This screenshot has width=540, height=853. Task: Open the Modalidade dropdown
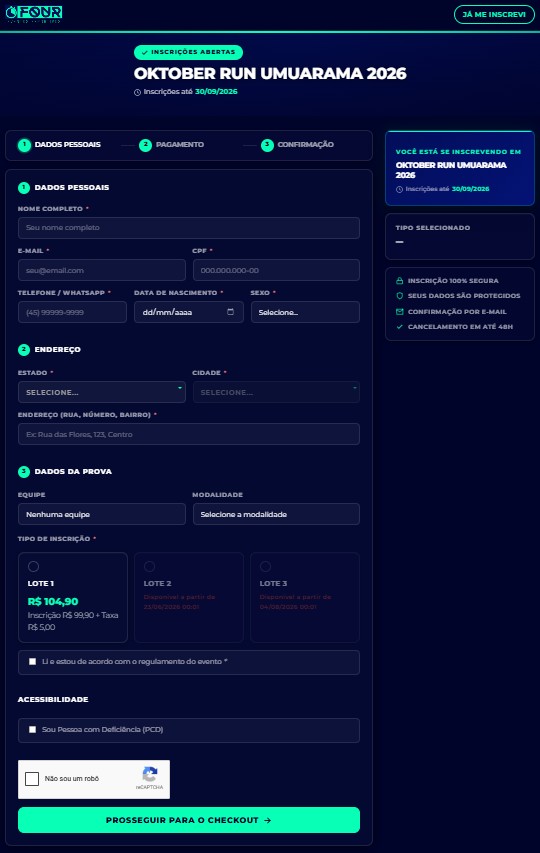click(x=276, y=514)
